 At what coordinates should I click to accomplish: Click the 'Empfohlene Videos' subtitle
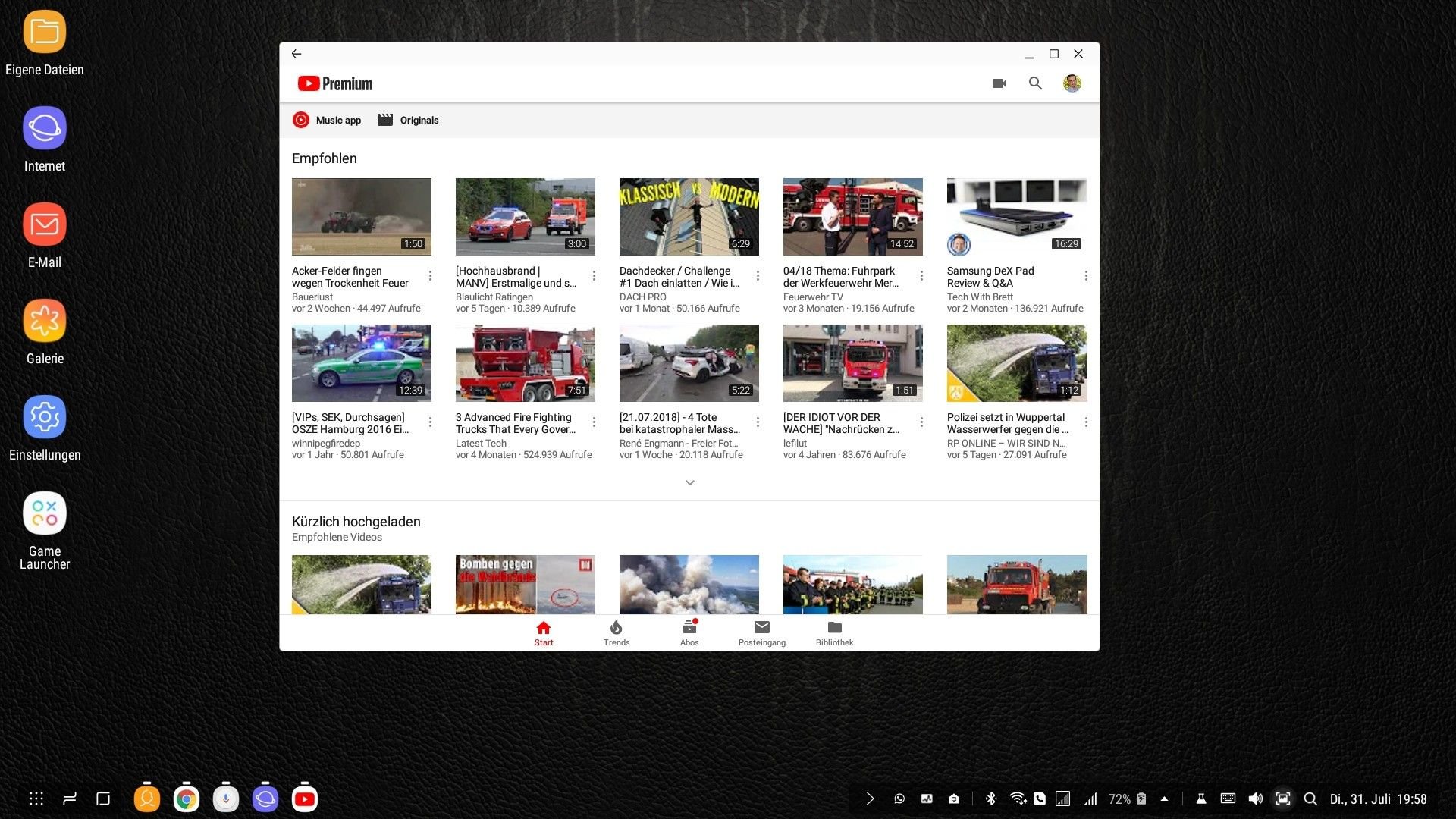point(337,537)
